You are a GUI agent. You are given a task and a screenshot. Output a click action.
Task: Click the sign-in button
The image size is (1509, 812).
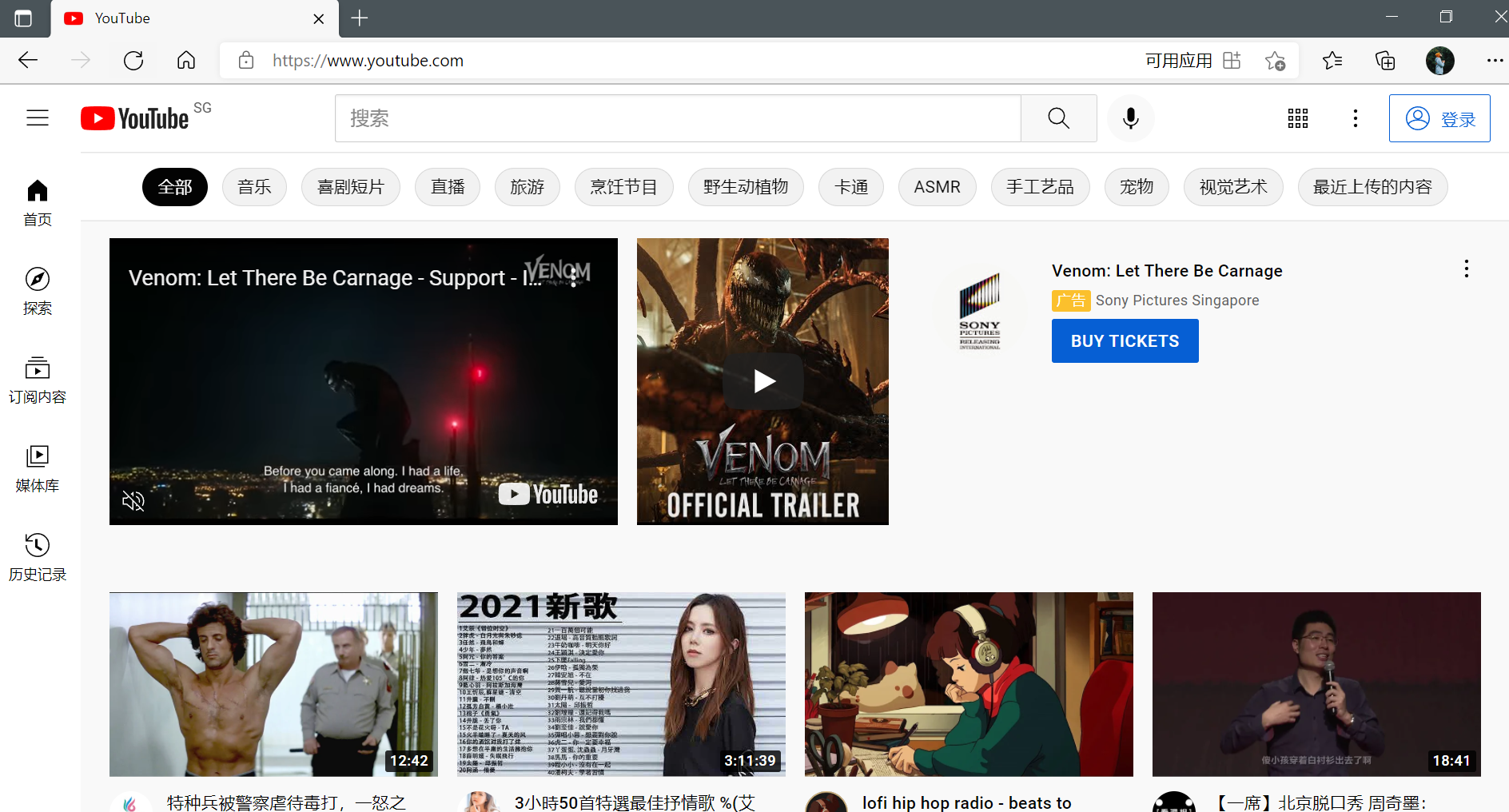[x=1439, y=118]
